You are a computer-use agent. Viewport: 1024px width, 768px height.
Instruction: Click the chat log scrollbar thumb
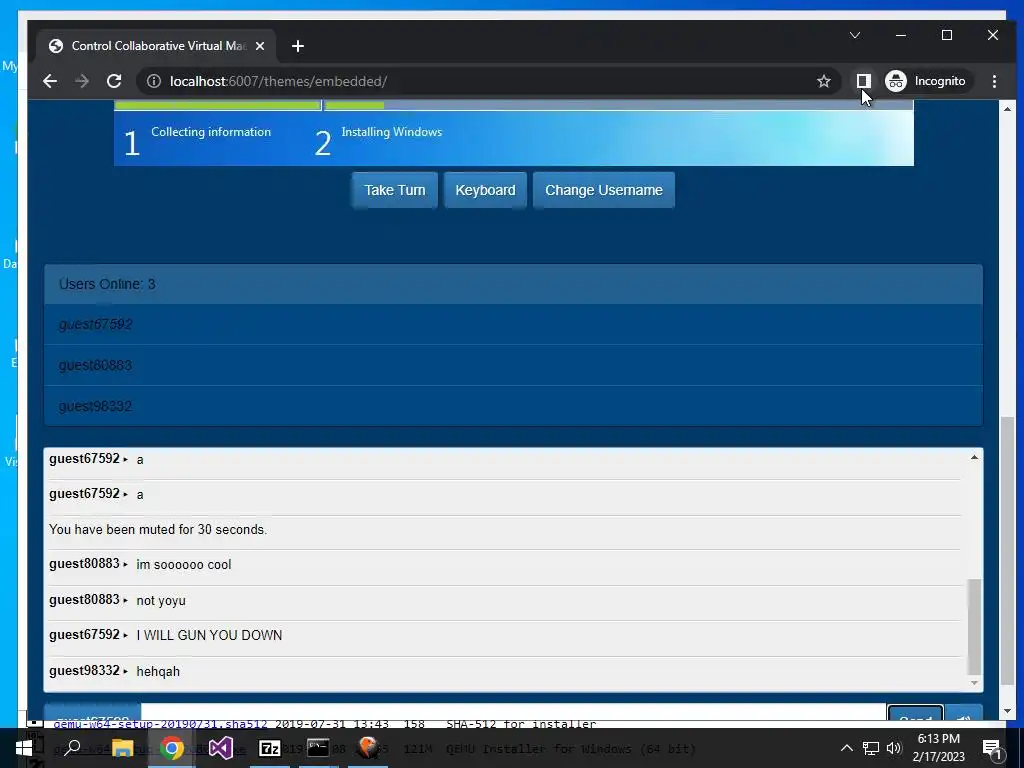(974, 626)
